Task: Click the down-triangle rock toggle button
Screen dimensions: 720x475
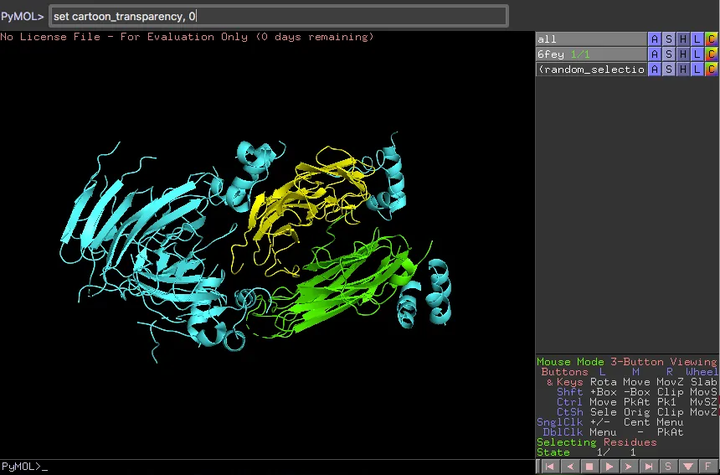Action: 688,467
